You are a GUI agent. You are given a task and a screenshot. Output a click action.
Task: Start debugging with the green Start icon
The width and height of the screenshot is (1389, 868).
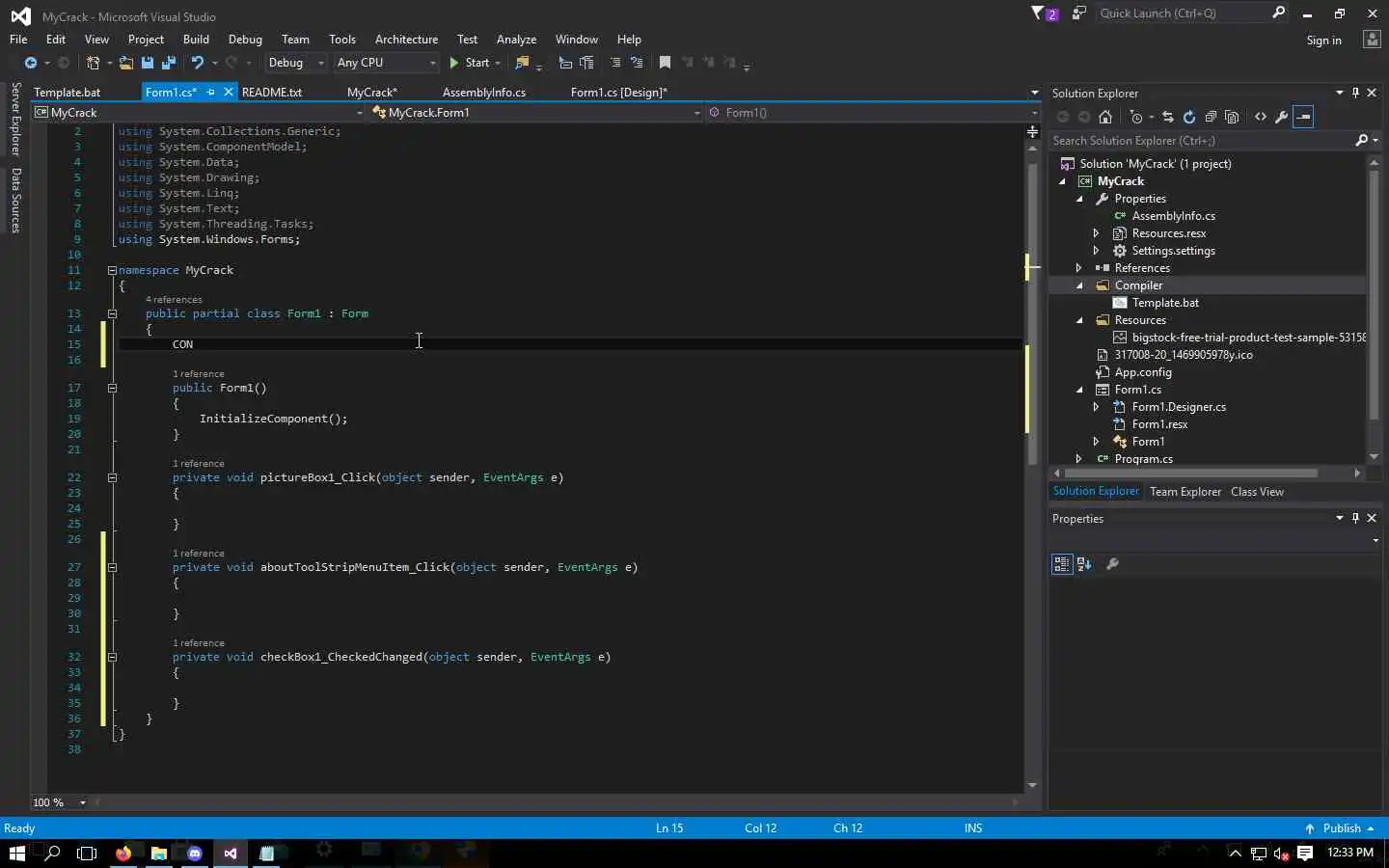[454, 63]
